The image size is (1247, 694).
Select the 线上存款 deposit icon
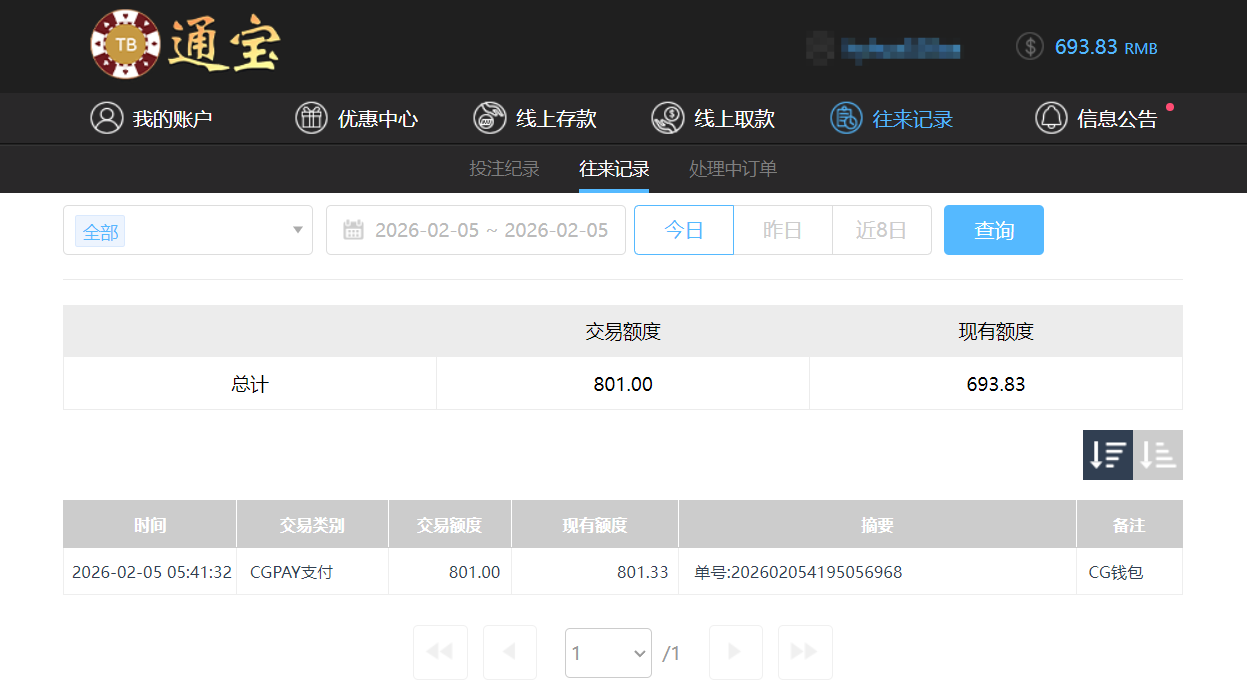pyautogui.click(x=489, y=117)
